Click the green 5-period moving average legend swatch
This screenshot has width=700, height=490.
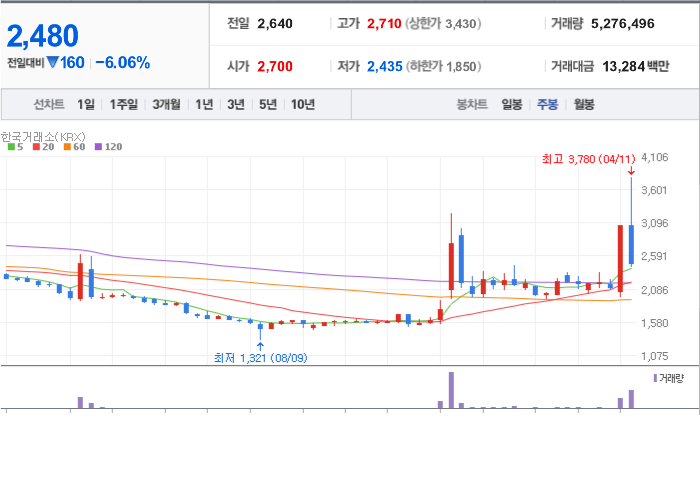click(x=11, y=147)
